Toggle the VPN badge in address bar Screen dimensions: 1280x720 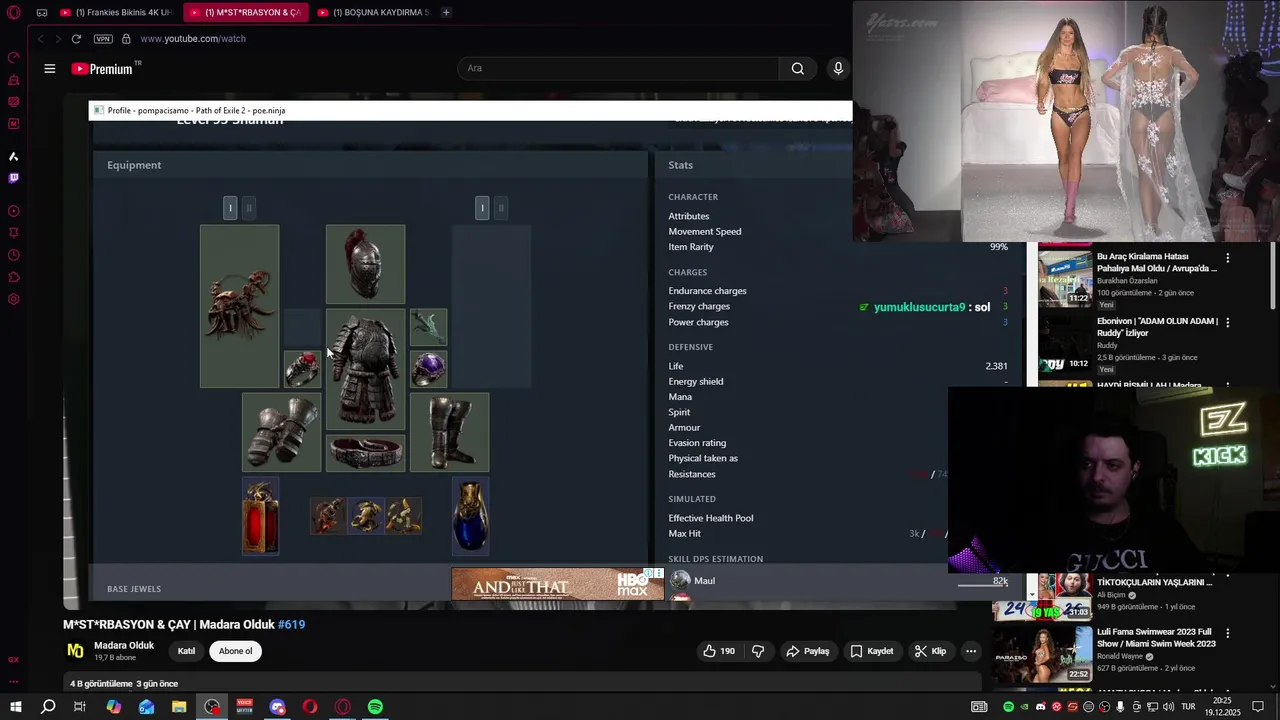click(103, 39)
